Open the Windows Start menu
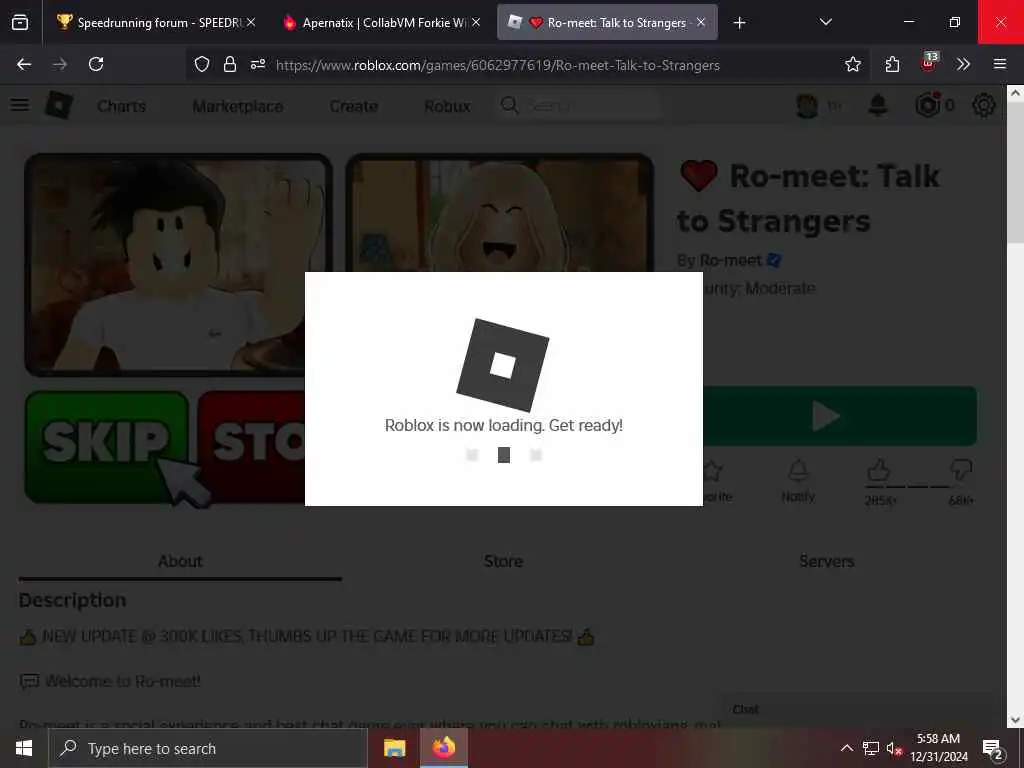The height and width of the screenshot is (768, 1024). click(24, 748)
